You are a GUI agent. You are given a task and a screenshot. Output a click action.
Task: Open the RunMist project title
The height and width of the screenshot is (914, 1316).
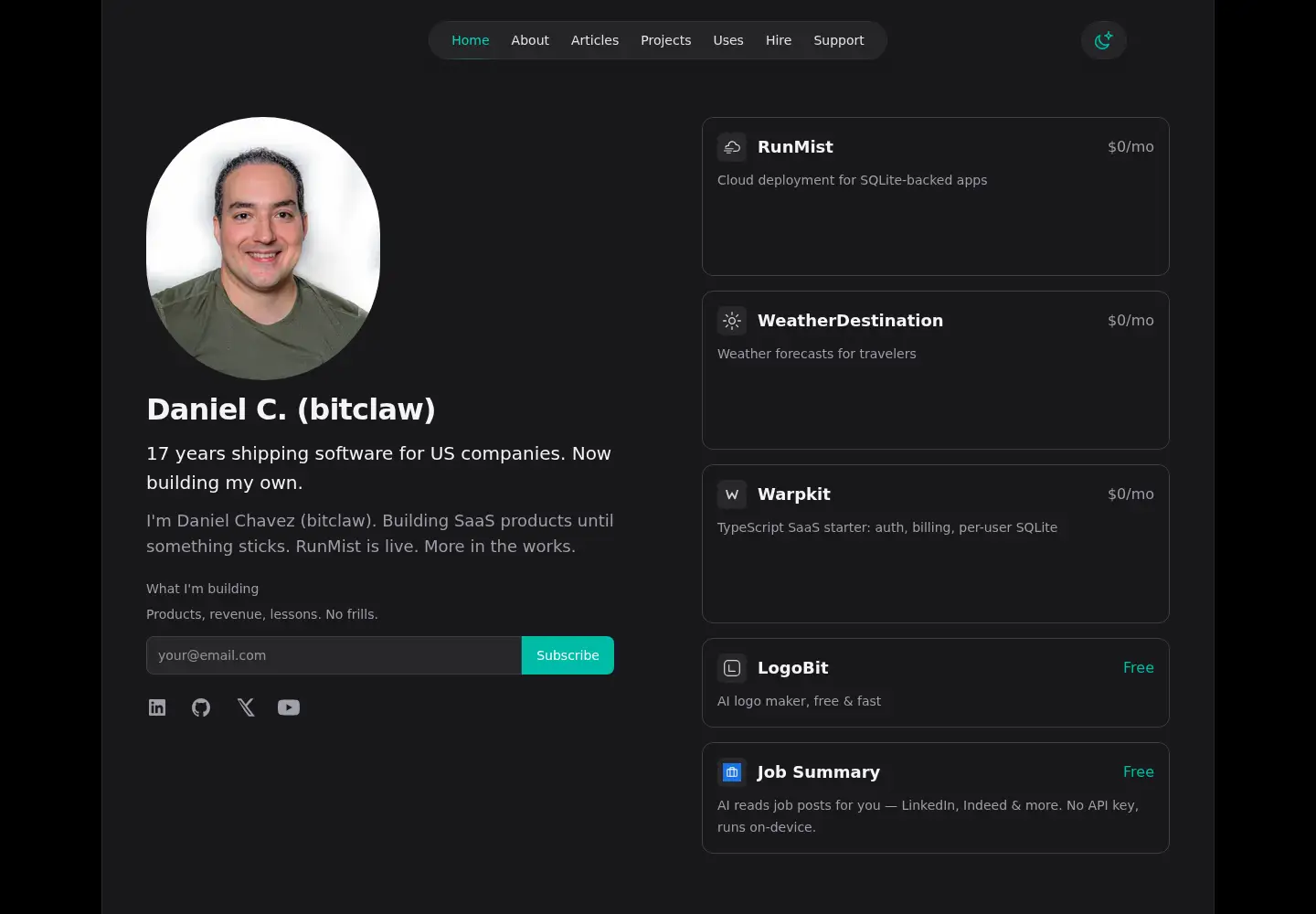click(795, 147)
